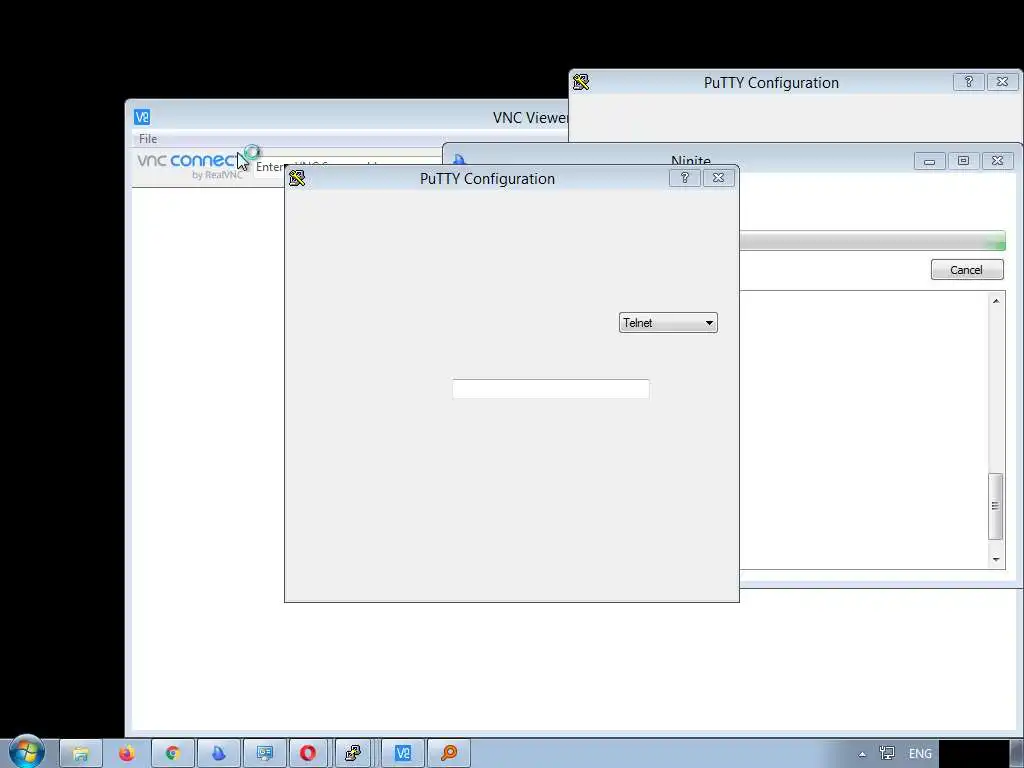Click the empty text field in PuTTY Configuration
The height and width of the screenshot is (768, 1024).
pos(551,389)
